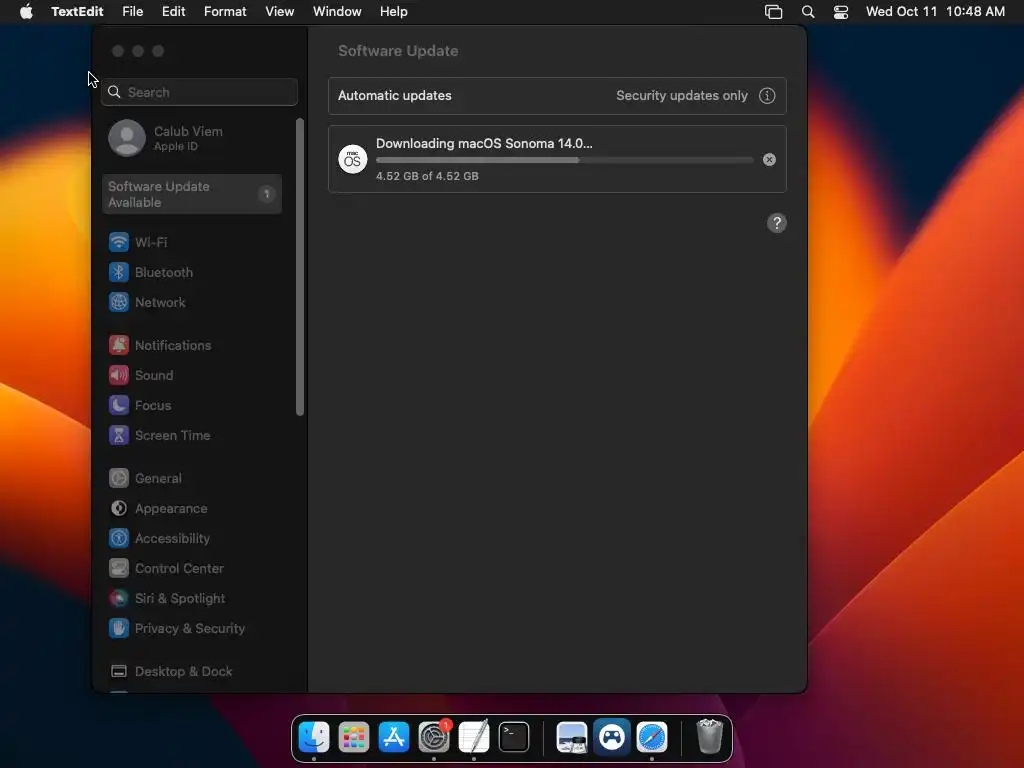
Task: Open Terminal from the Dock
Action: (x=514, y=737)
